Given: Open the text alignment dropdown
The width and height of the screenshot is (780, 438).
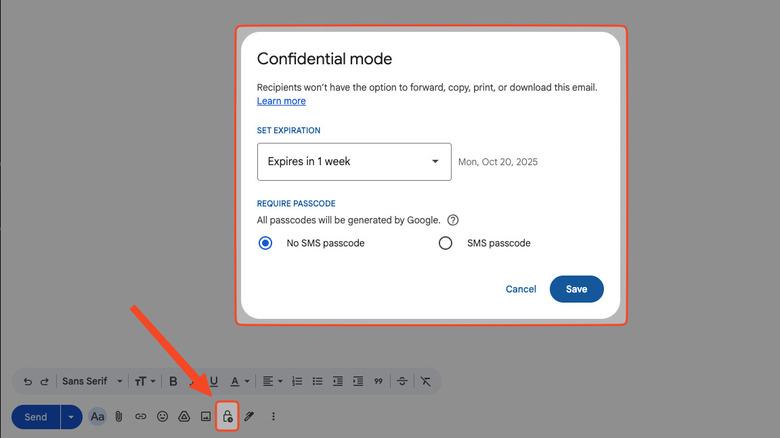Looking at the screenshot, I should point(271,381).
